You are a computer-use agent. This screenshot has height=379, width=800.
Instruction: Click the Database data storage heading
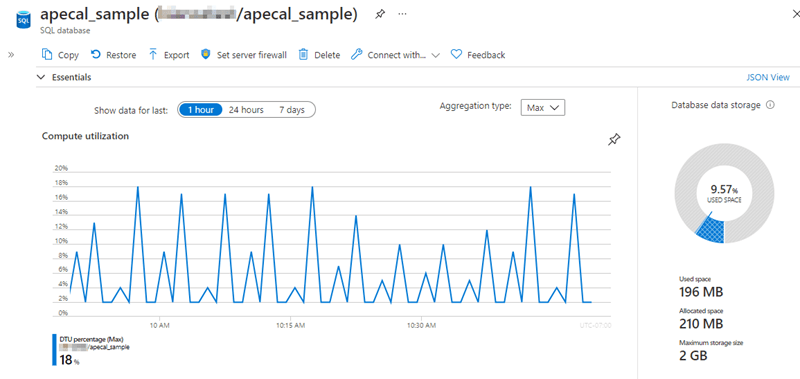tap(716, 105)
